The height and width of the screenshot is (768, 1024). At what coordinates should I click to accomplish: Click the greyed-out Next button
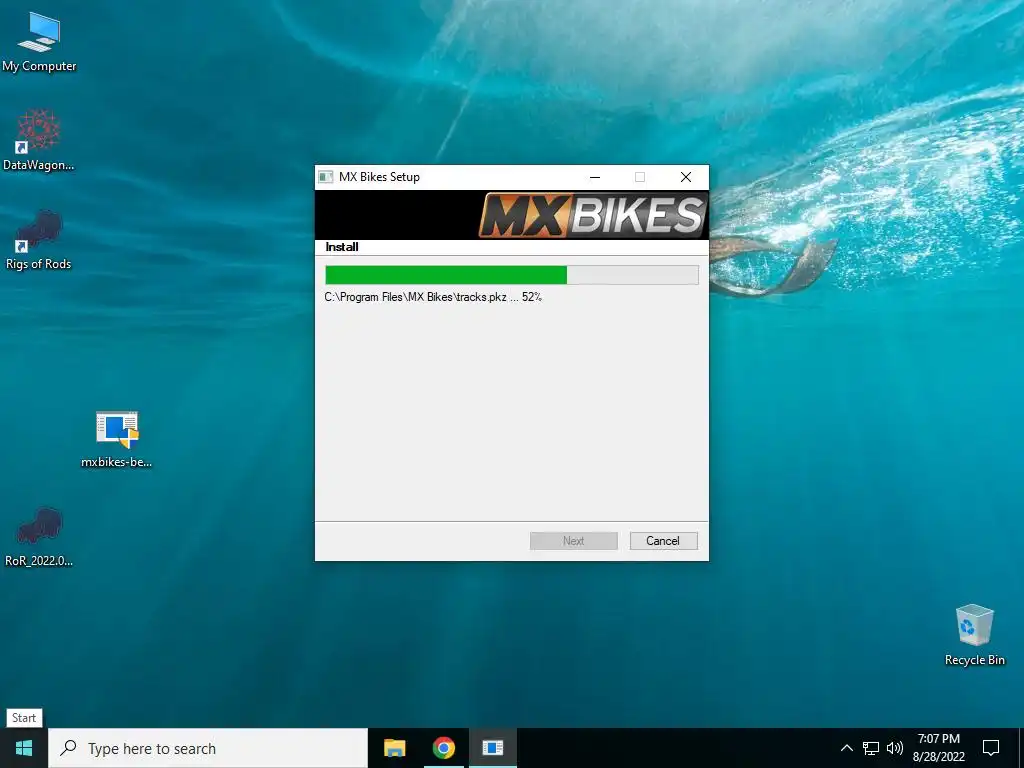coord(573,541)
